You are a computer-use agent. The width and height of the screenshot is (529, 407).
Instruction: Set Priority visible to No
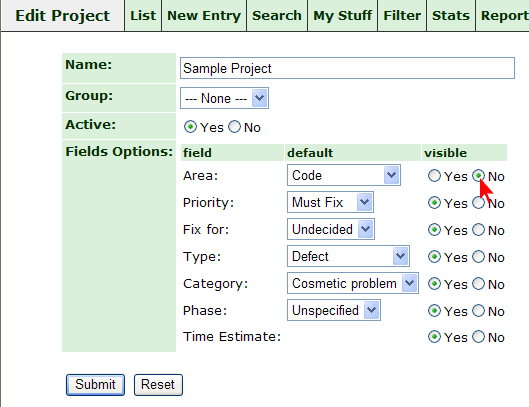point(478,203)
